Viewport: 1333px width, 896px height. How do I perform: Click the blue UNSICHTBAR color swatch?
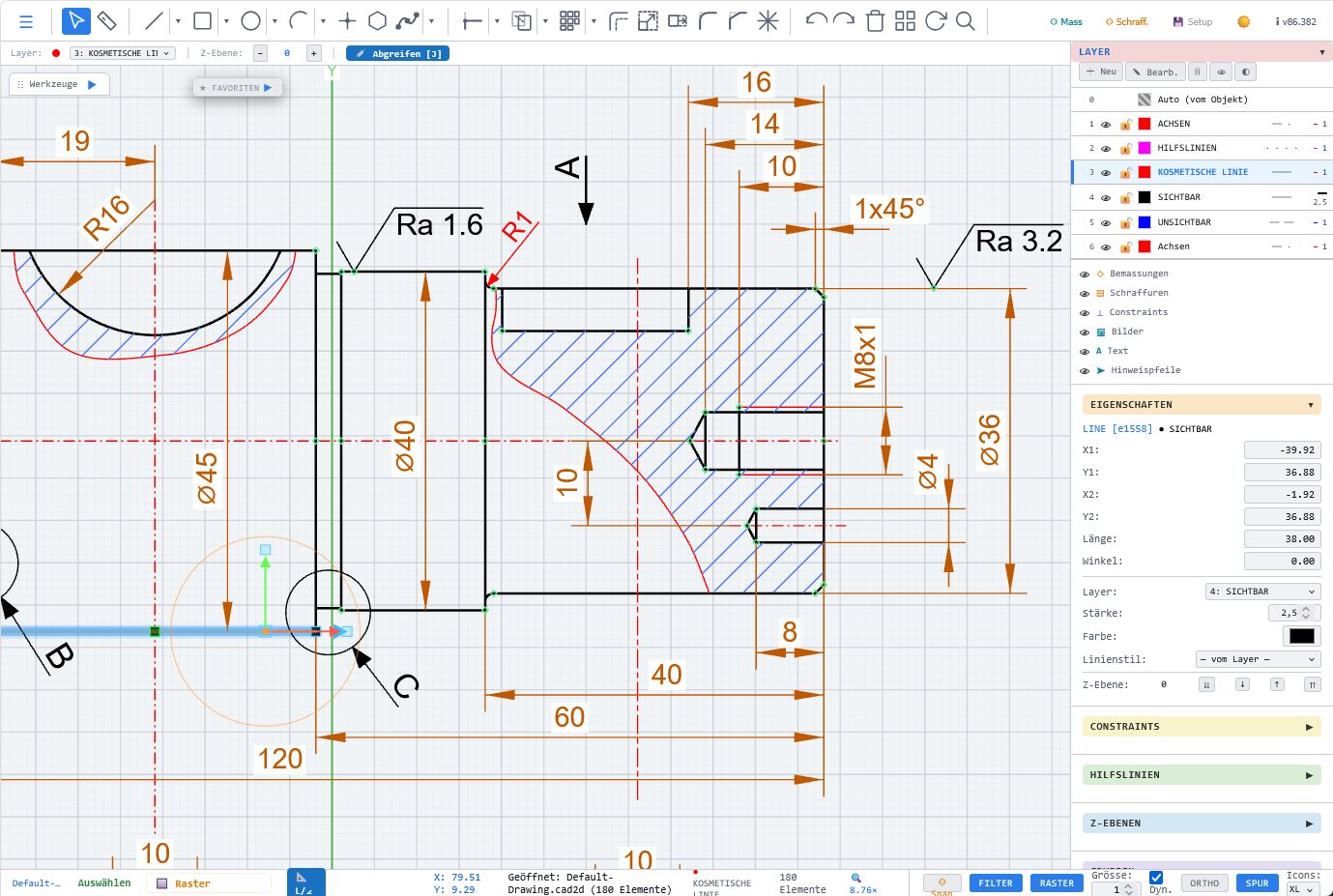[x=1145, y=222]
